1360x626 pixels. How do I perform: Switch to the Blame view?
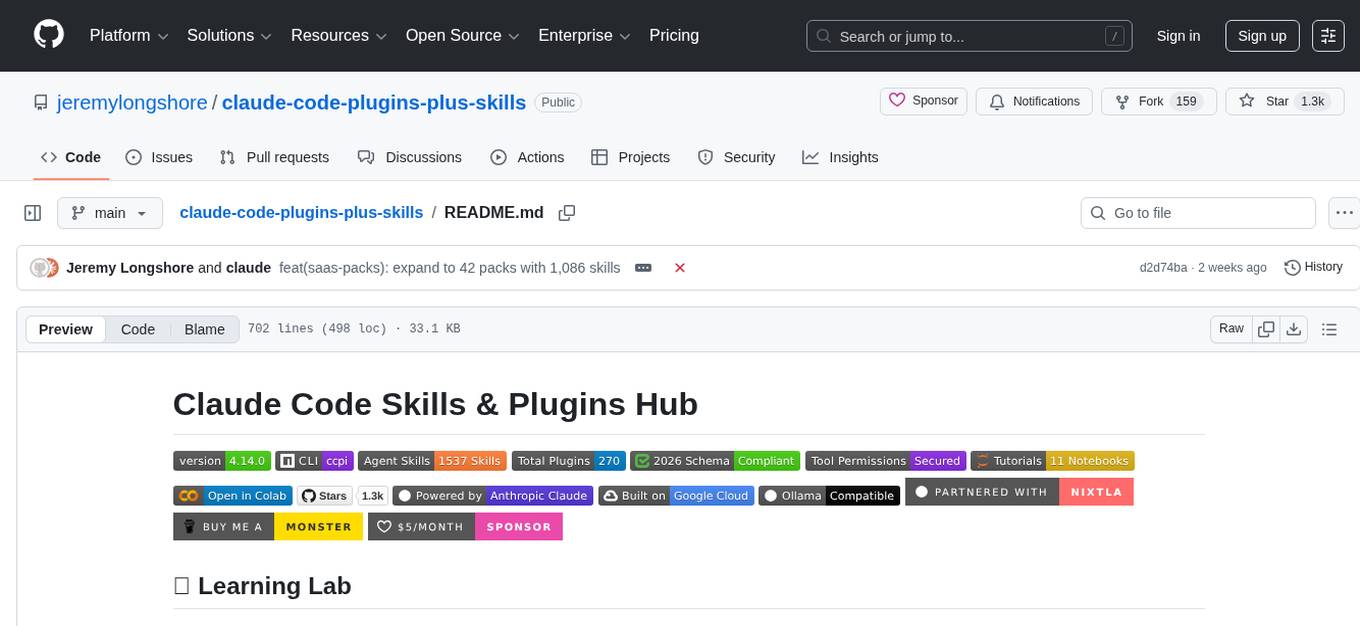pos(204,329)
